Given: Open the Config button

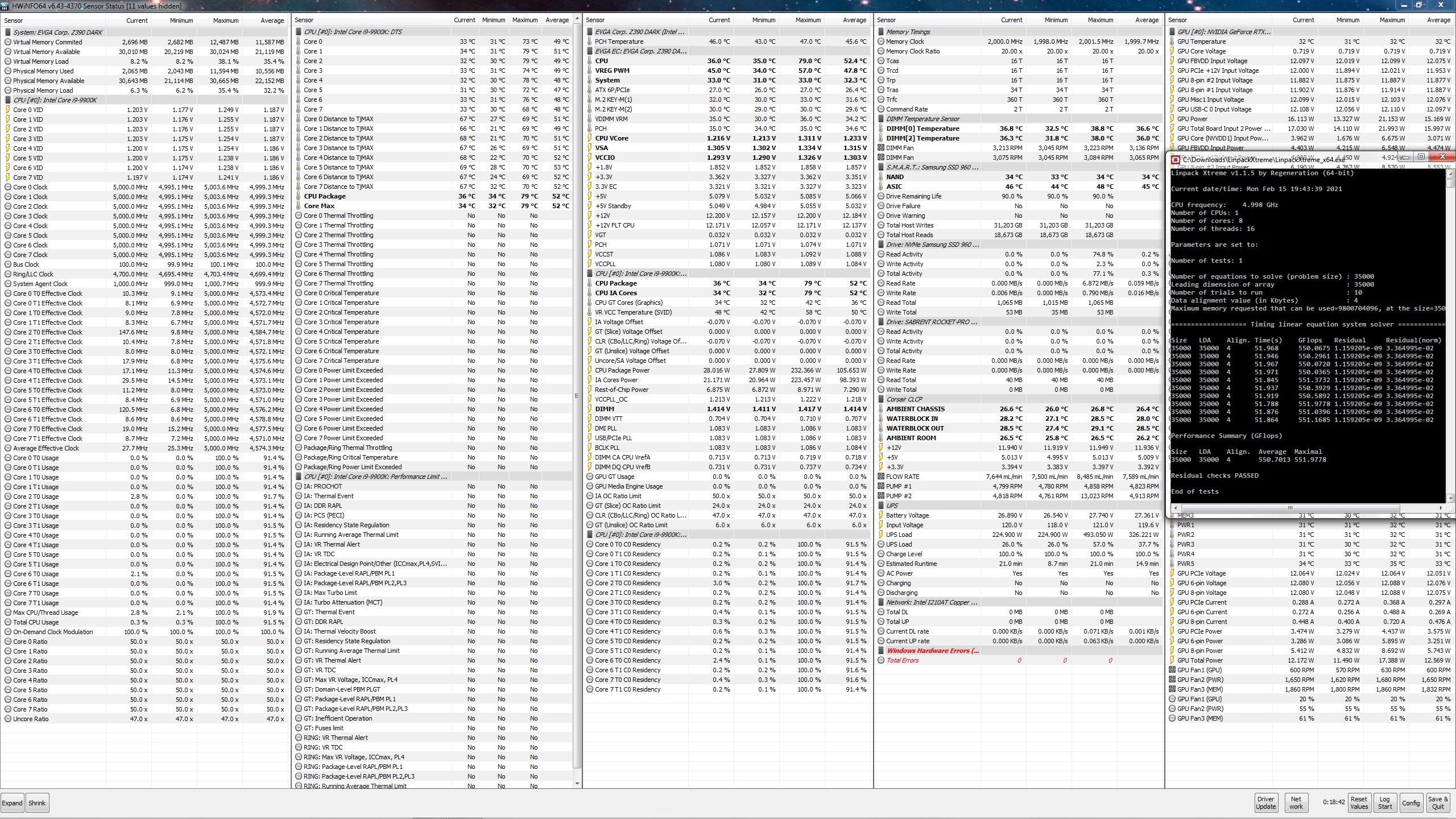Looking at the screenshot, I should coord(1410,803).
